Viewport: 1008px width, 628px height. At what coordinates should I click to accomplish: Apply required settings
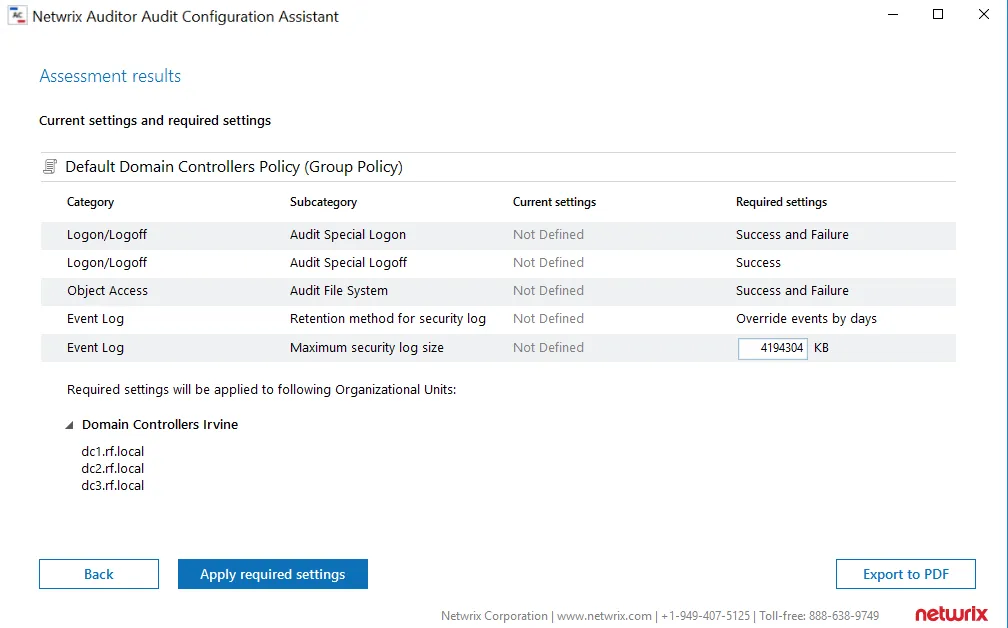(x=273, y=574)
